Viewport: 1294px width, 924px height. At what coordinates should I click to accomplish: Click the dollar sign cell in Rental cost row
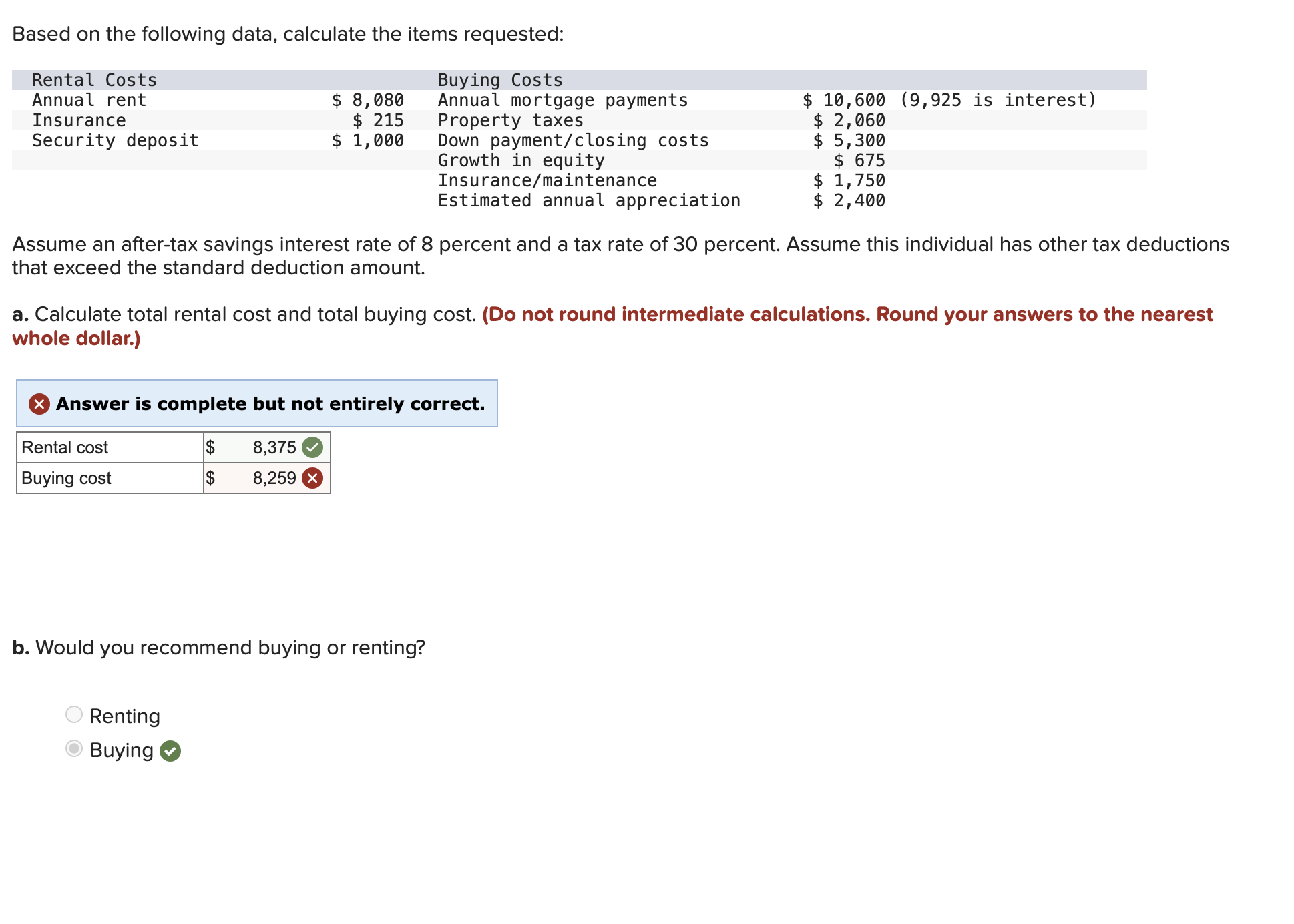pos(210,447)
